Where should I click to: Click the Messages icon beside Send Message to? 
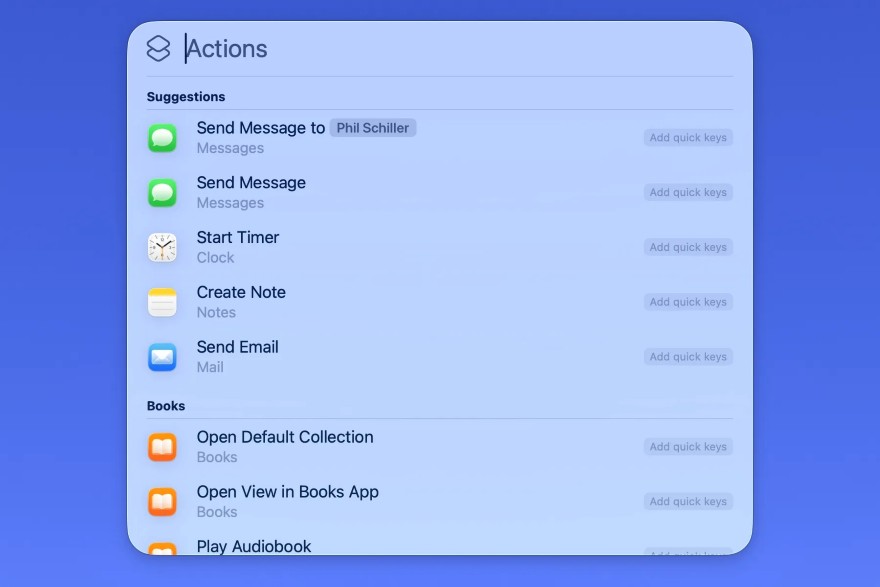click(162, 137)
